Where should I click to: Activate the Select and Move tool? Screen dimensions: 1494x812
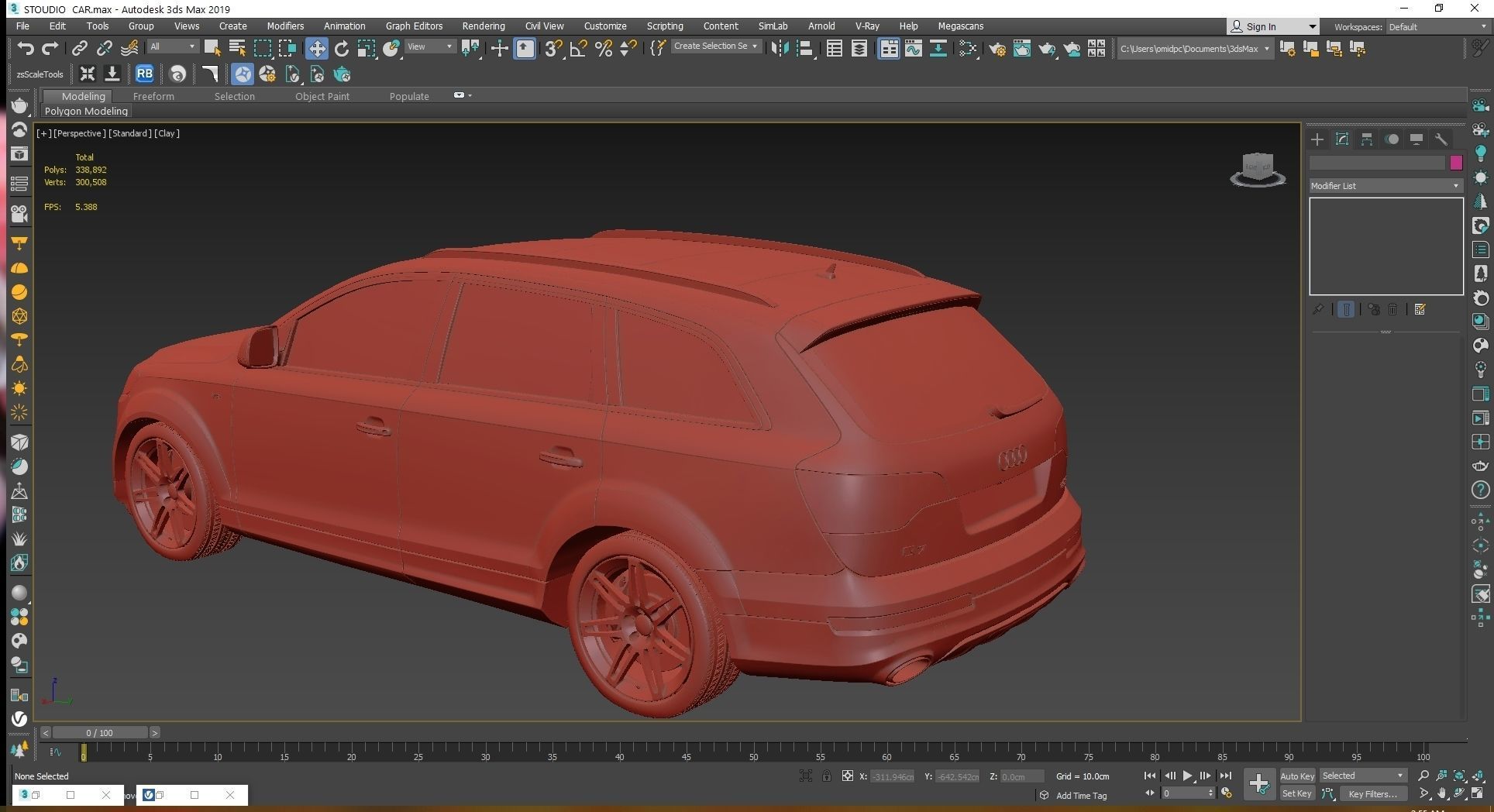click(x=316, y=48)
